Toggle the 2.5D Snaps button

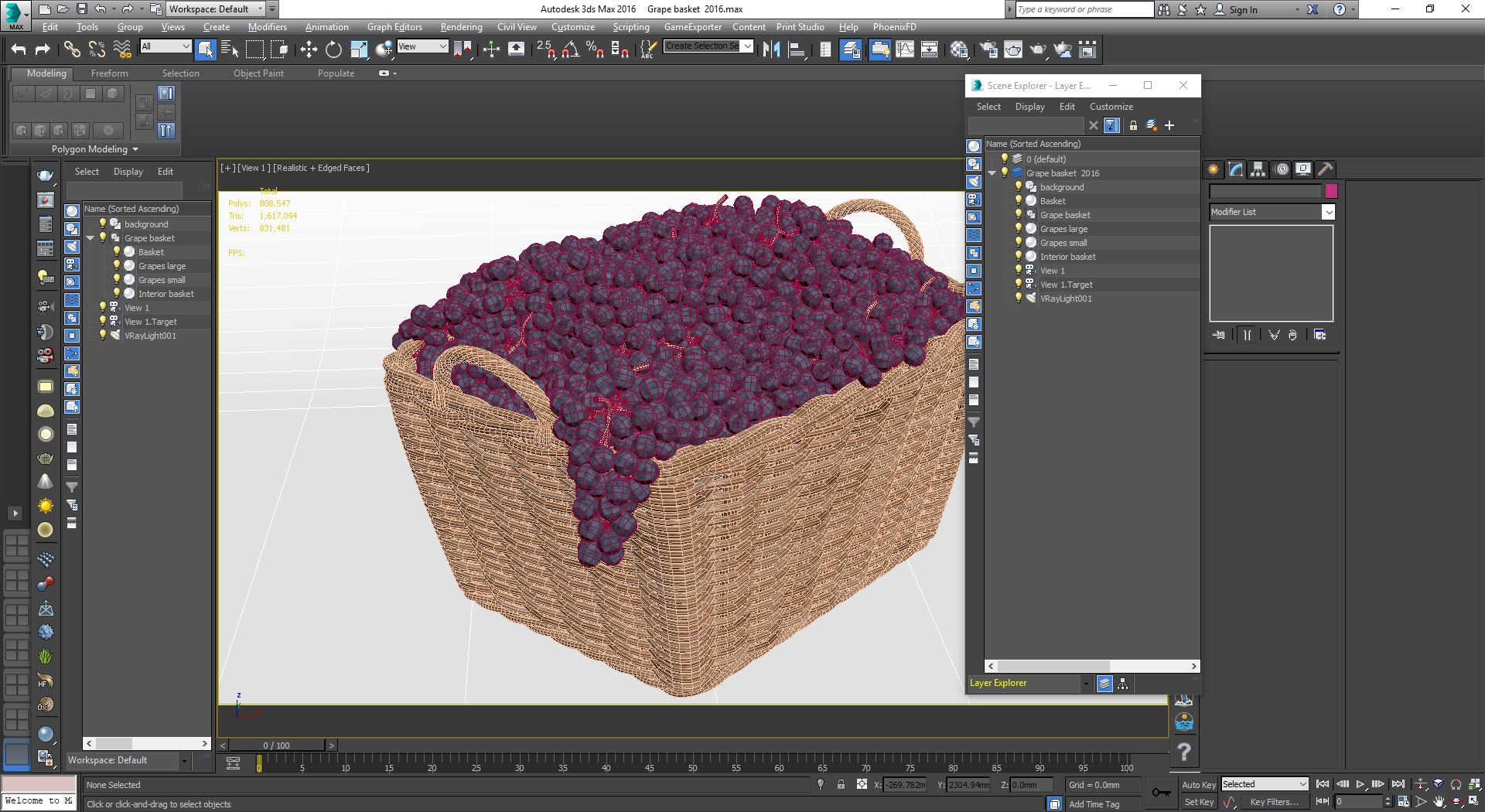(x=545, y=49)
